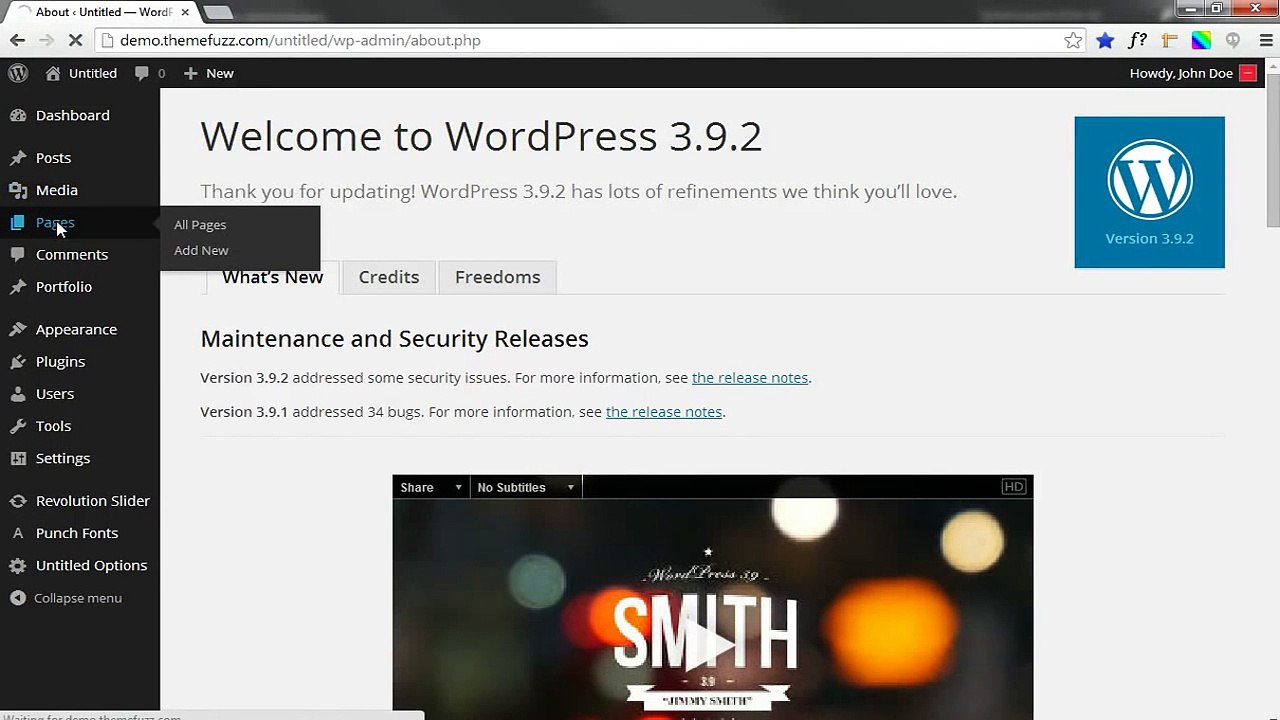Click the Settings sliders icon
Image resolution: width=1280 pixels, height=720 pixels.
point(18,458)
